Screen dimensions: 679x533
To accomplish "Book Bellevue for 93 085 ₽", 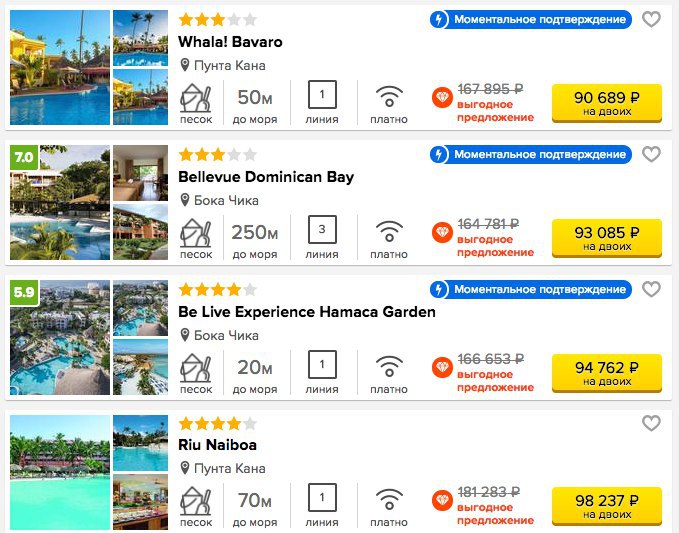I will point(607,238).
